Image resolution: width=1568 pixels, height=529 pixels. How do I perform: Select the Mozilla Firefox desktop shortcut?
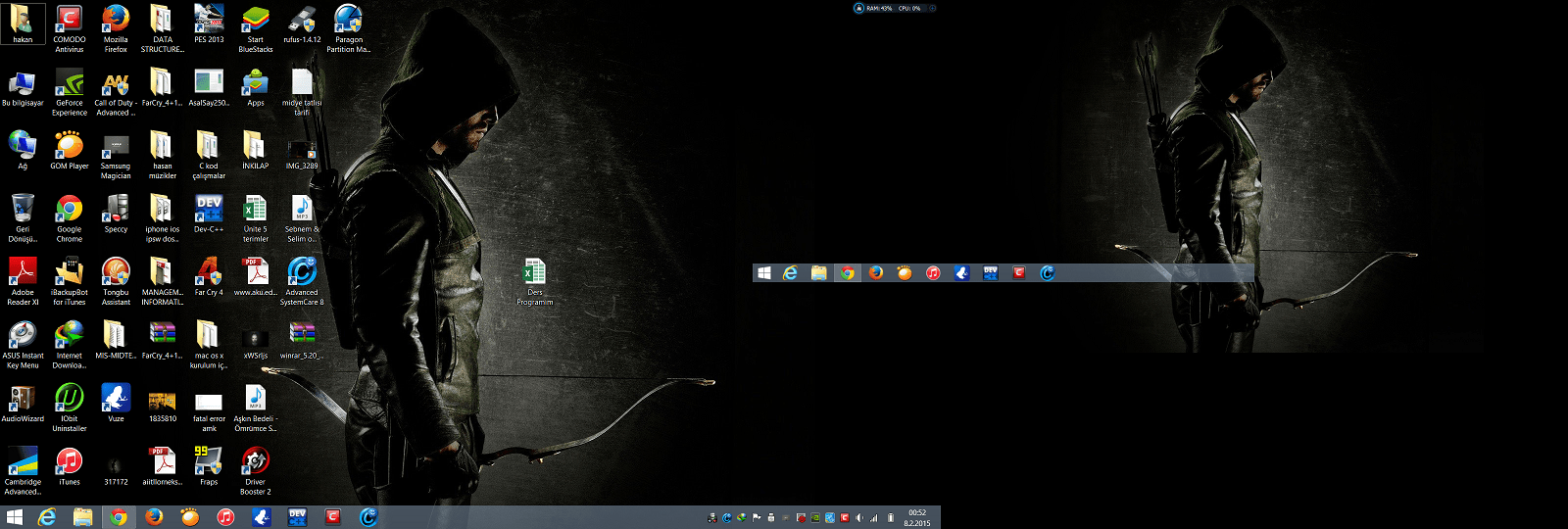click(x=116, y=28)
